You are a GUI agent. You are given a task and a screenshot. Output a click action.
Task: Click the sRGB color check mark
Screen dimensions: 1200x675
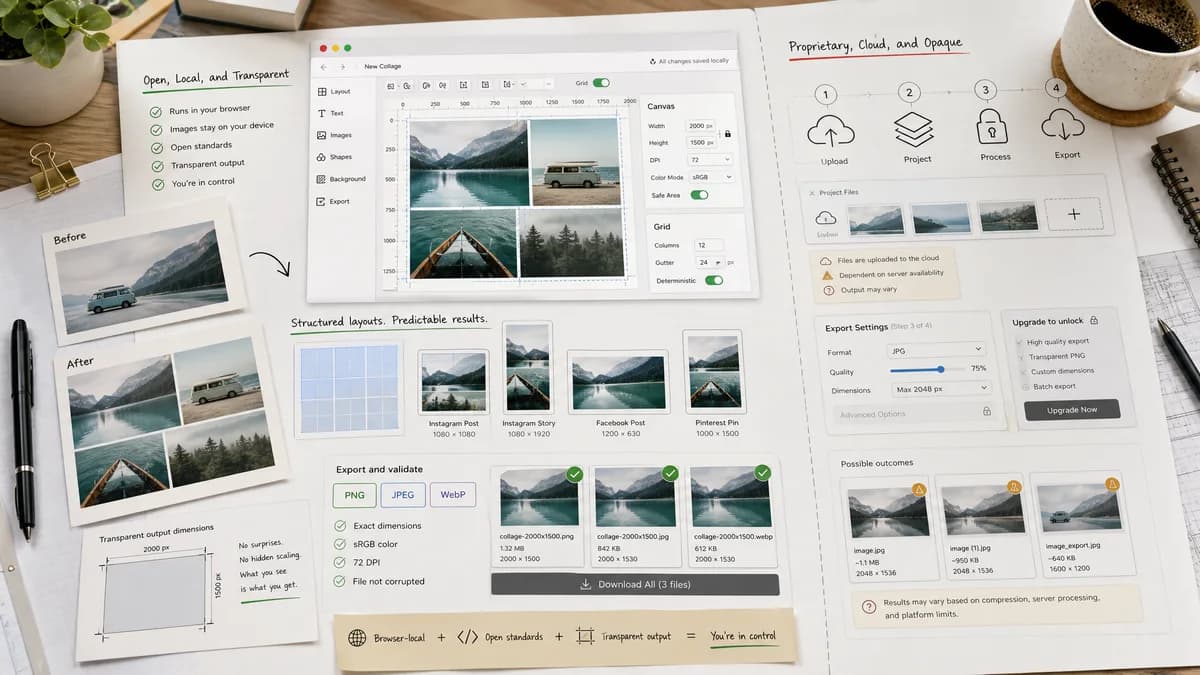point(340,544)
